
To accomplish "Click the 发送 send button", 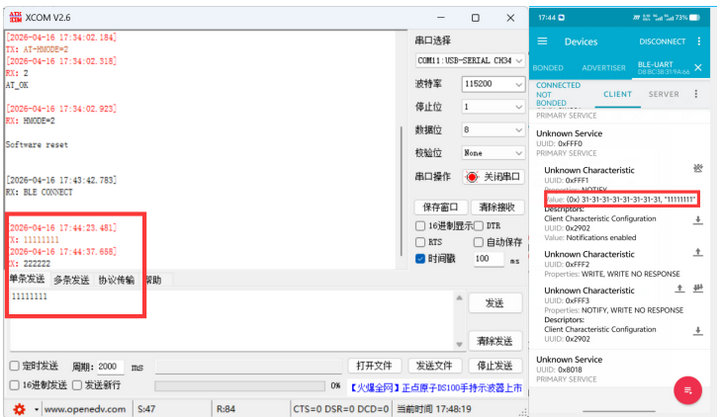I will point(495,303).
